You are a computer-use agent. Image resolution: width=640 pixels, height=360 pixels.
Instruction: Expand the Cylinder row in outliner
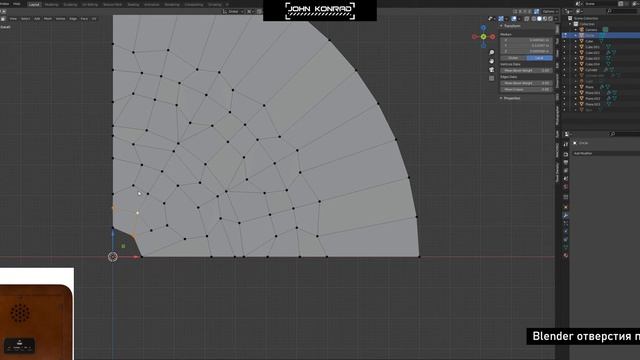click(x=576, y=70)
